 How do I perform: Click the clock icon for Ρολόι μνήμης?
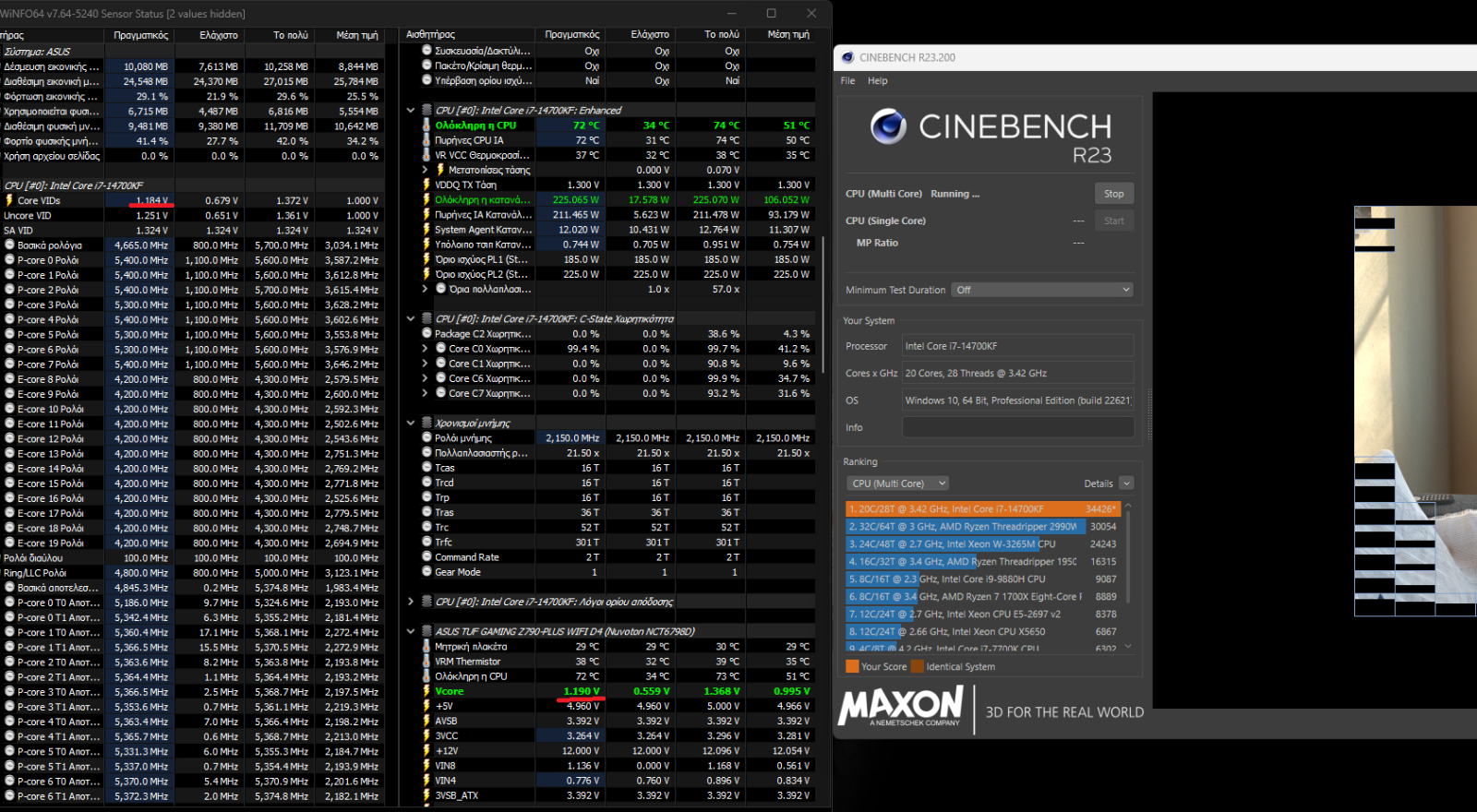(x=426, y=438)
